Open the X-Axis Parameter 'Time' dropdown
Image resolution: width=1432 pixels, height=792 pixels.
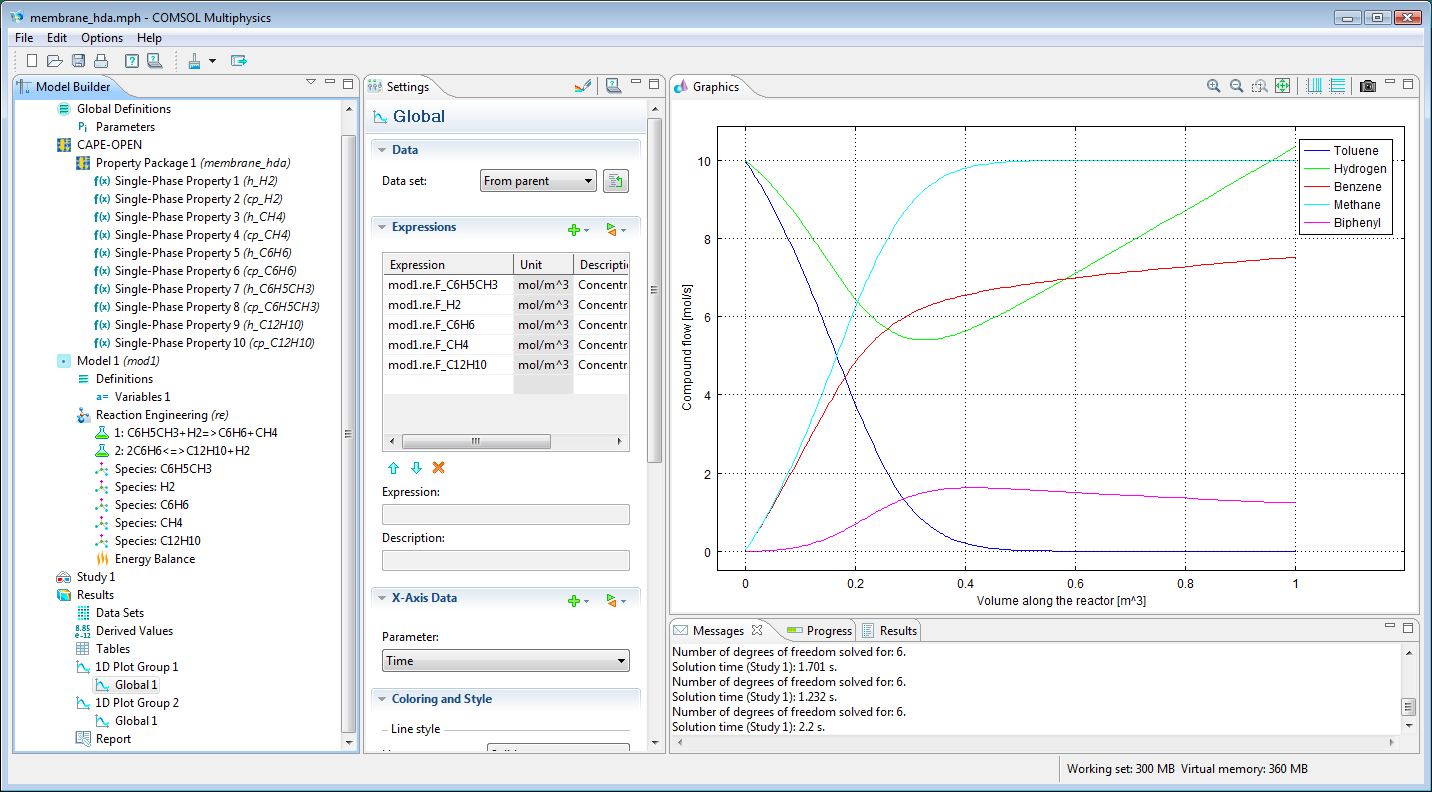tap(506, 660)
